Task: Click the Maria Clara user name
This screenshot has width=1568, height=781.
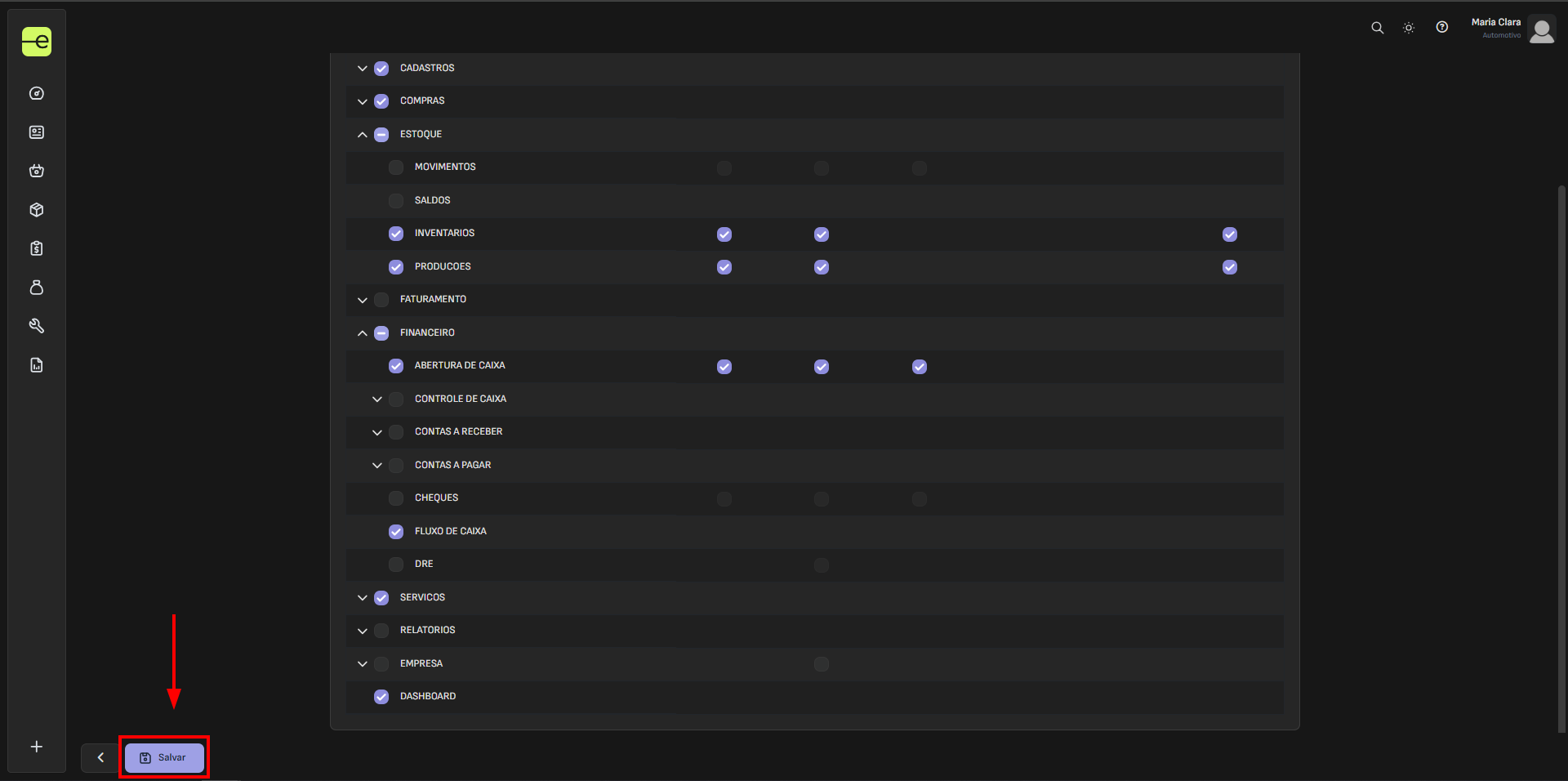Action: (x=1496, y=22)
